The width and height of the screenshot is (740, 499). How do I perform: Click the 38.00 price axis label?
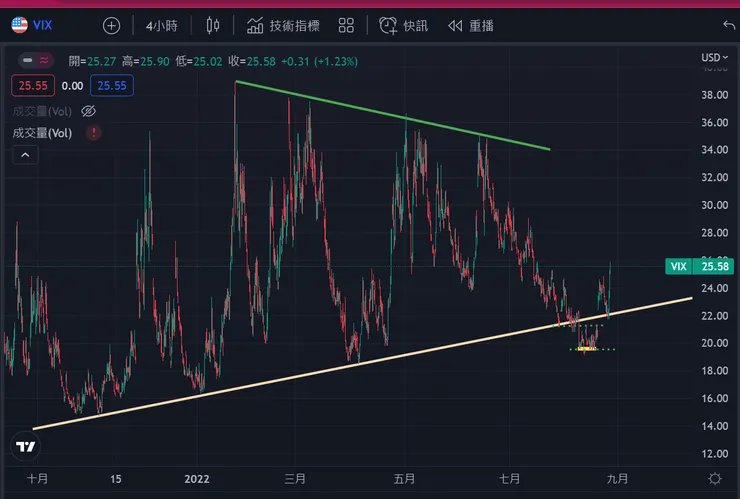[x=715, y=95]
